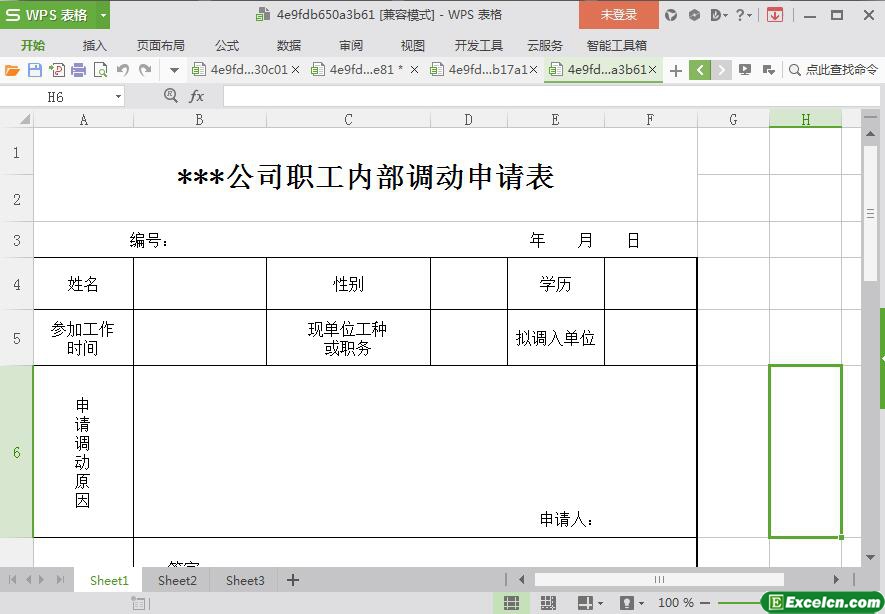
Task: Switch to Sheet3 tab
Action: pyautogui.click(x=245, y=580)
